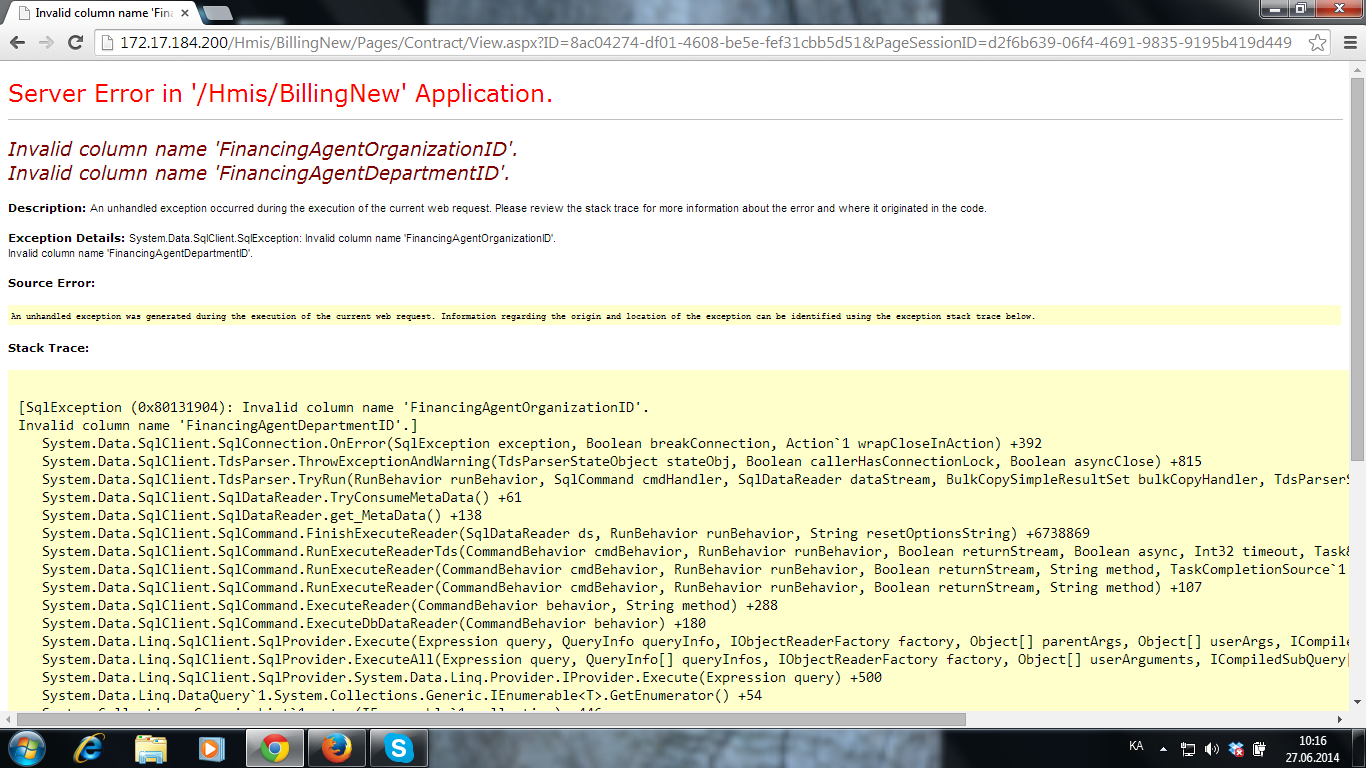
Task: Open the Chrome hamburger menu
Action: [x=1348, y=43]
